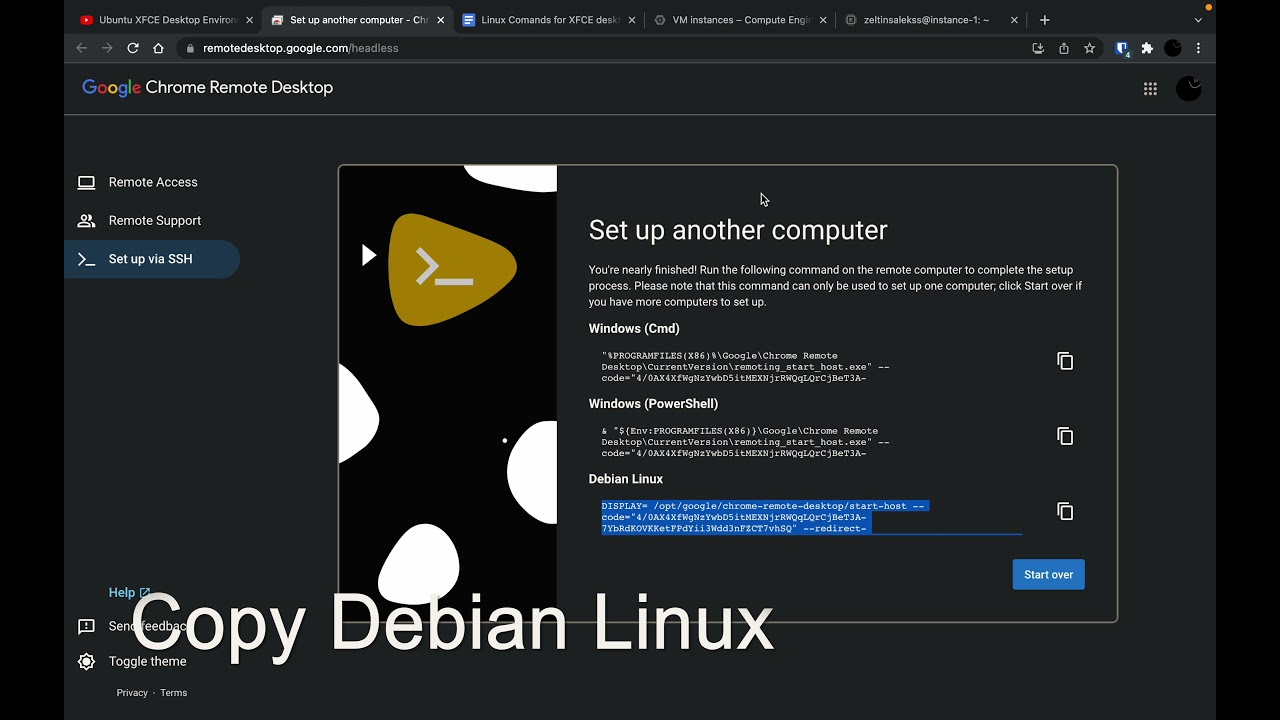Click the Windows (PowerShell) command text
The width and height of the screenshot is (1280, 720).
click(745, 442)
